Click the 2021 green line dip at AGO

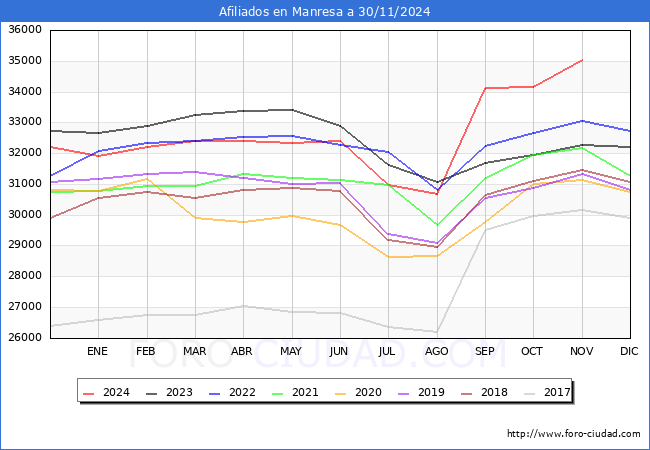coord(437,225)
